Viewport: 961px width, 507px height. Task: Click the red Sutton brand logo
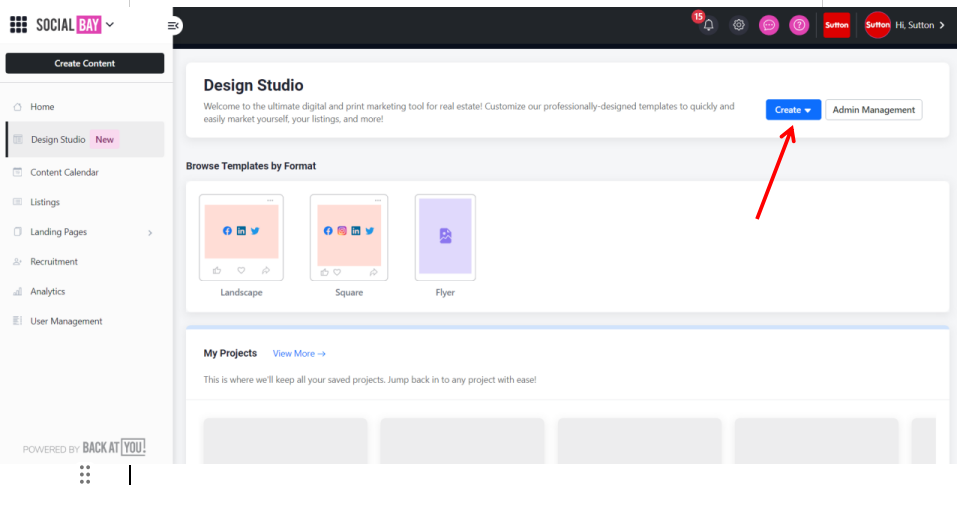[x=837, y=25]
